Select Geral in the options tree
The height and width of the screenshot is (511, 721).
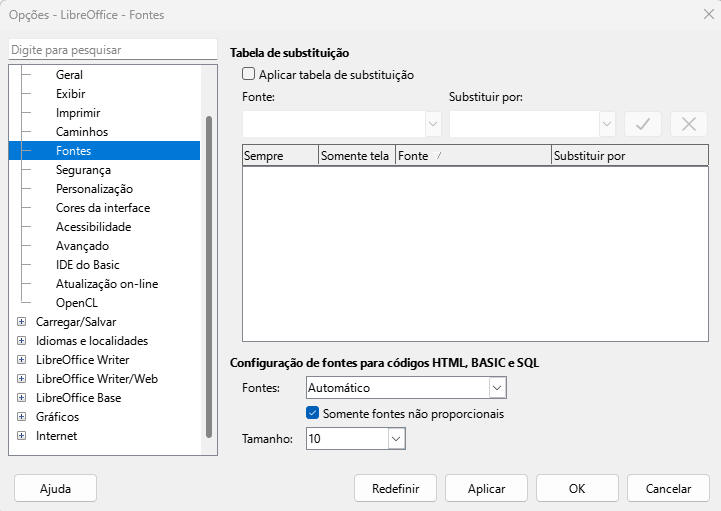(69, 75)
